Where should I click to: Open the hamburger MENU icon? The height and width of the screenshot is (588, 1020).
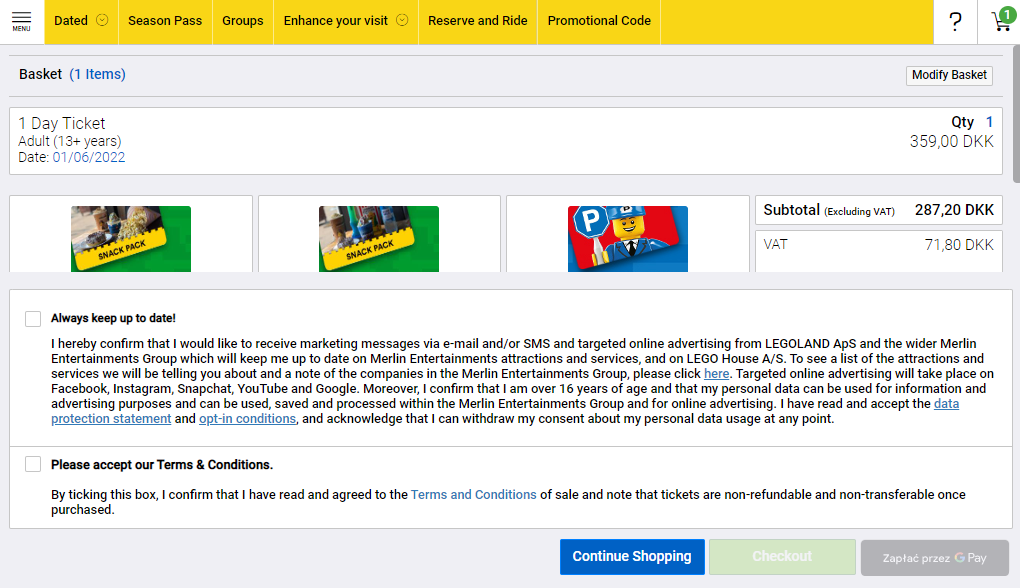[x=21, y=21]
